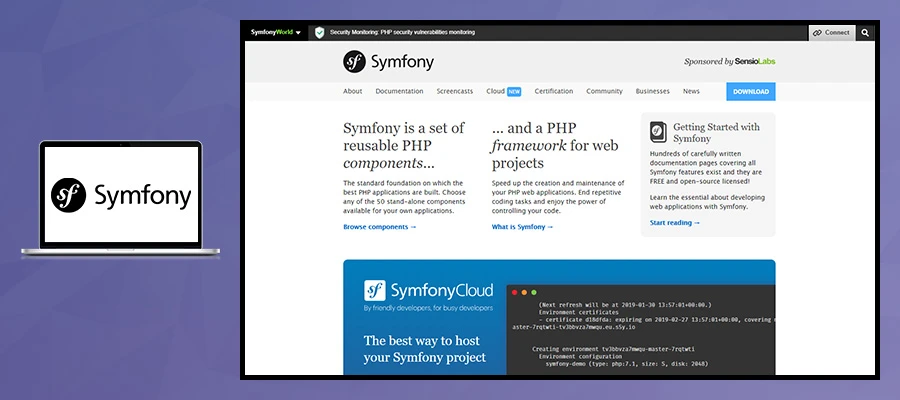
Task: Follow the What is Symfony link
Action: point(522,227)
